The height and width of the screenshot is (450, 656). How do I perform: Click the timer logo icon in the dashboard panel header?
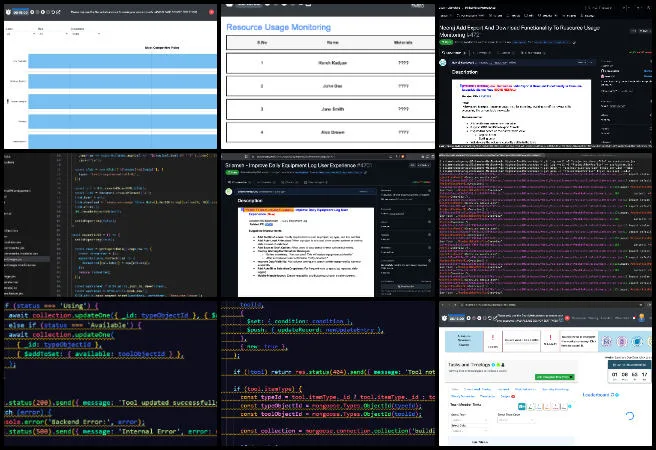pos(444,318)
